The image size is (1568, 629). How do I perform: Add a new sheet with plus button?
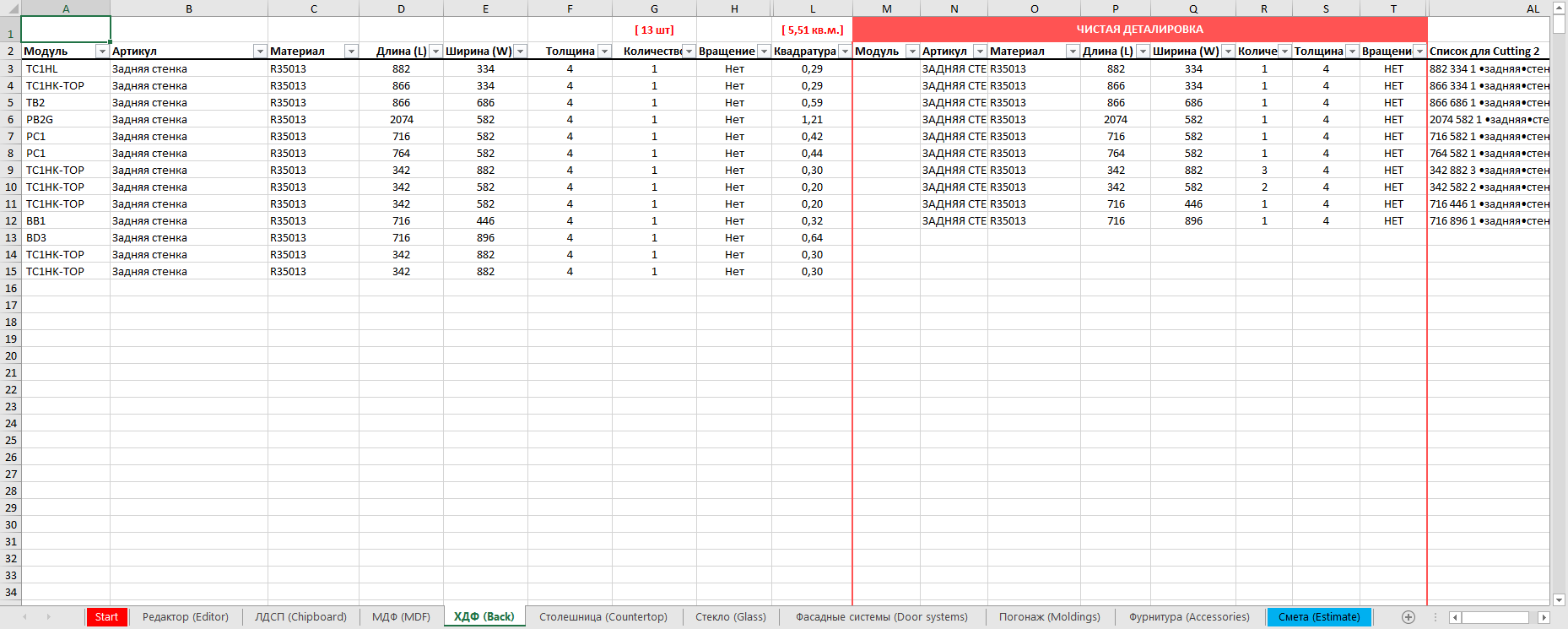tap(1408, 617)
